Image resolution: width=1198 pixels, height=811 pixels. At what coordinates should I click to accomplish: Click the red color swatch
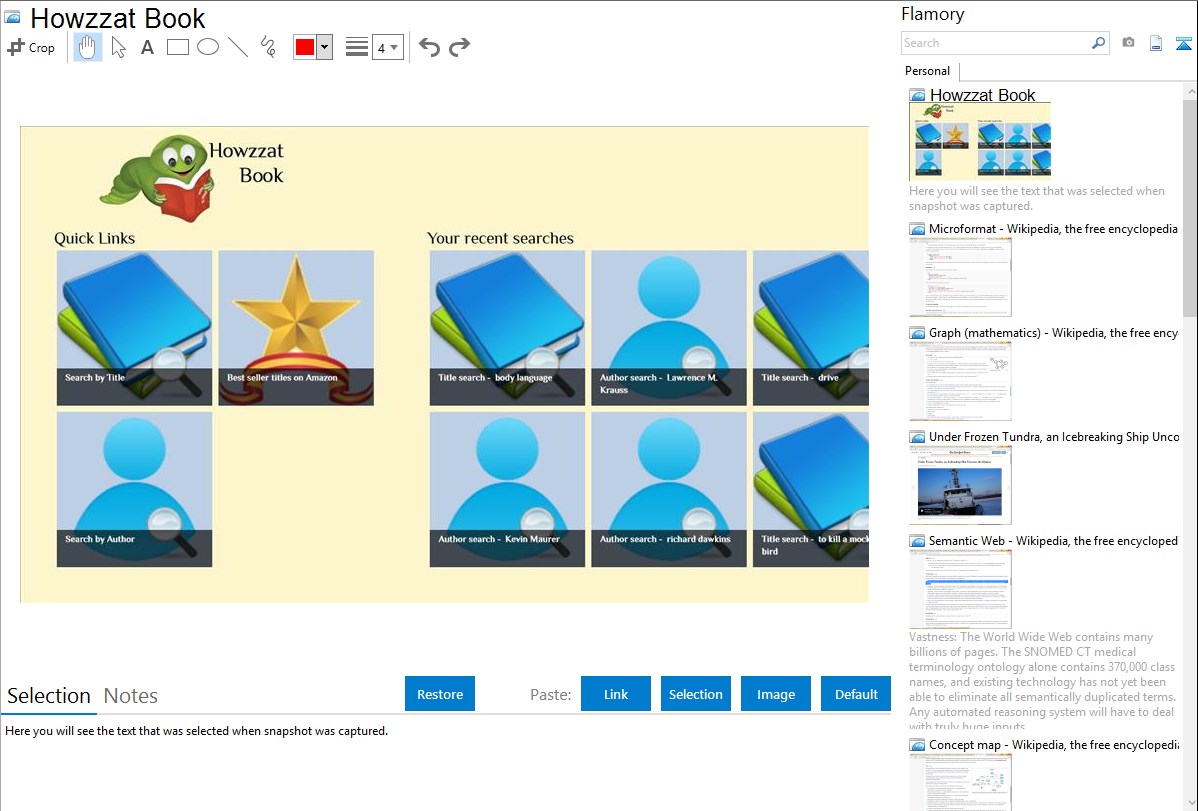click(x=305, y=47)
